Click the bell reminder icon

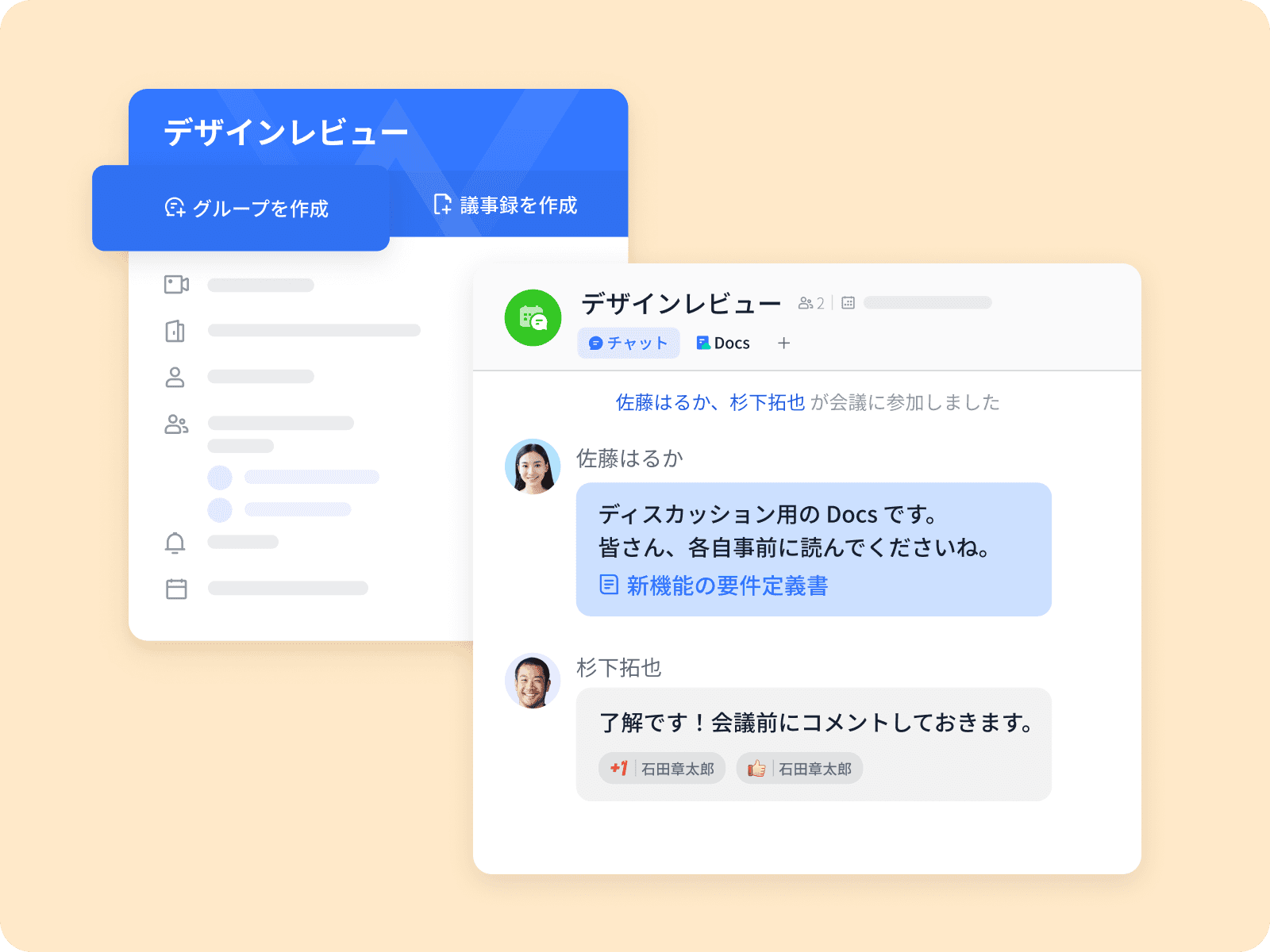coord(175,542)
